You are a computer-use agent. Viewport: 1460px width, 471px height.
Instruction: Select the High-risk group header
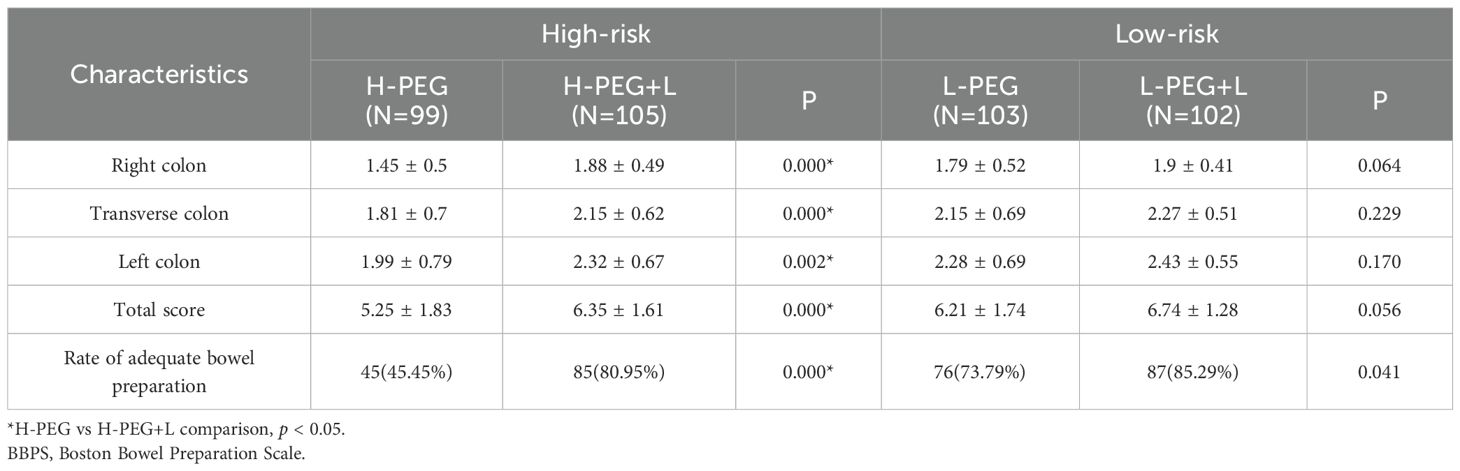(x=595, y=34)
